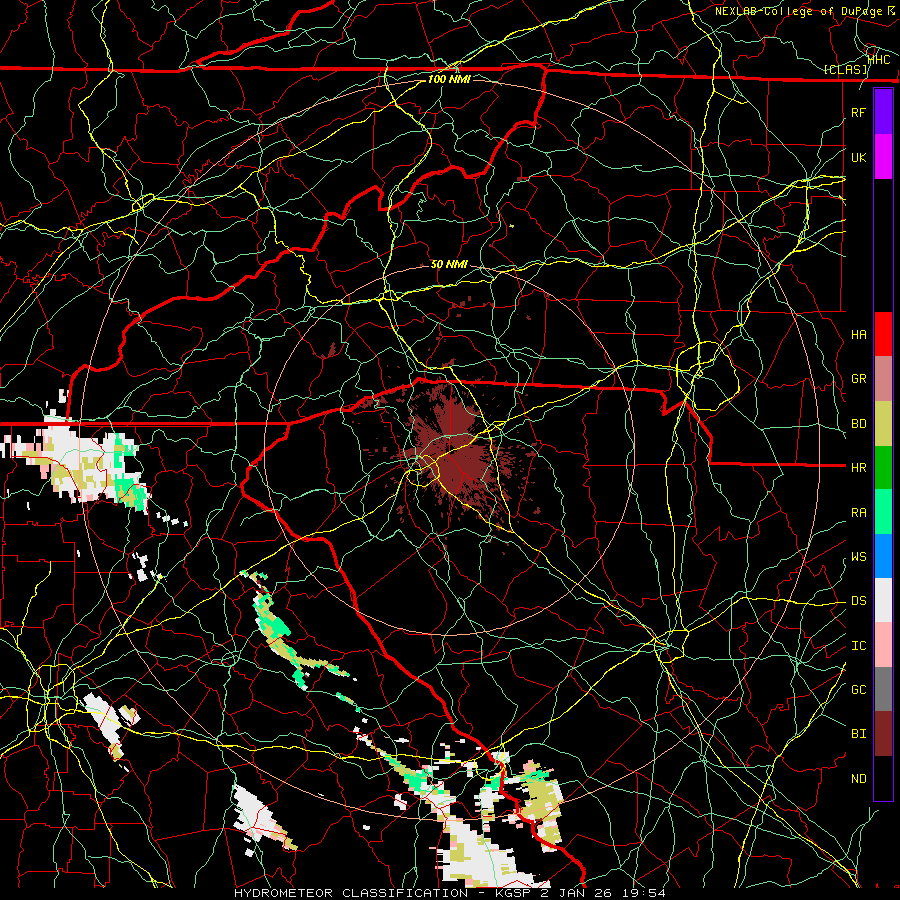The image size is (900, 900).
Task: Click the brown biological echo at radar center
Action: [x=453, y=453]
